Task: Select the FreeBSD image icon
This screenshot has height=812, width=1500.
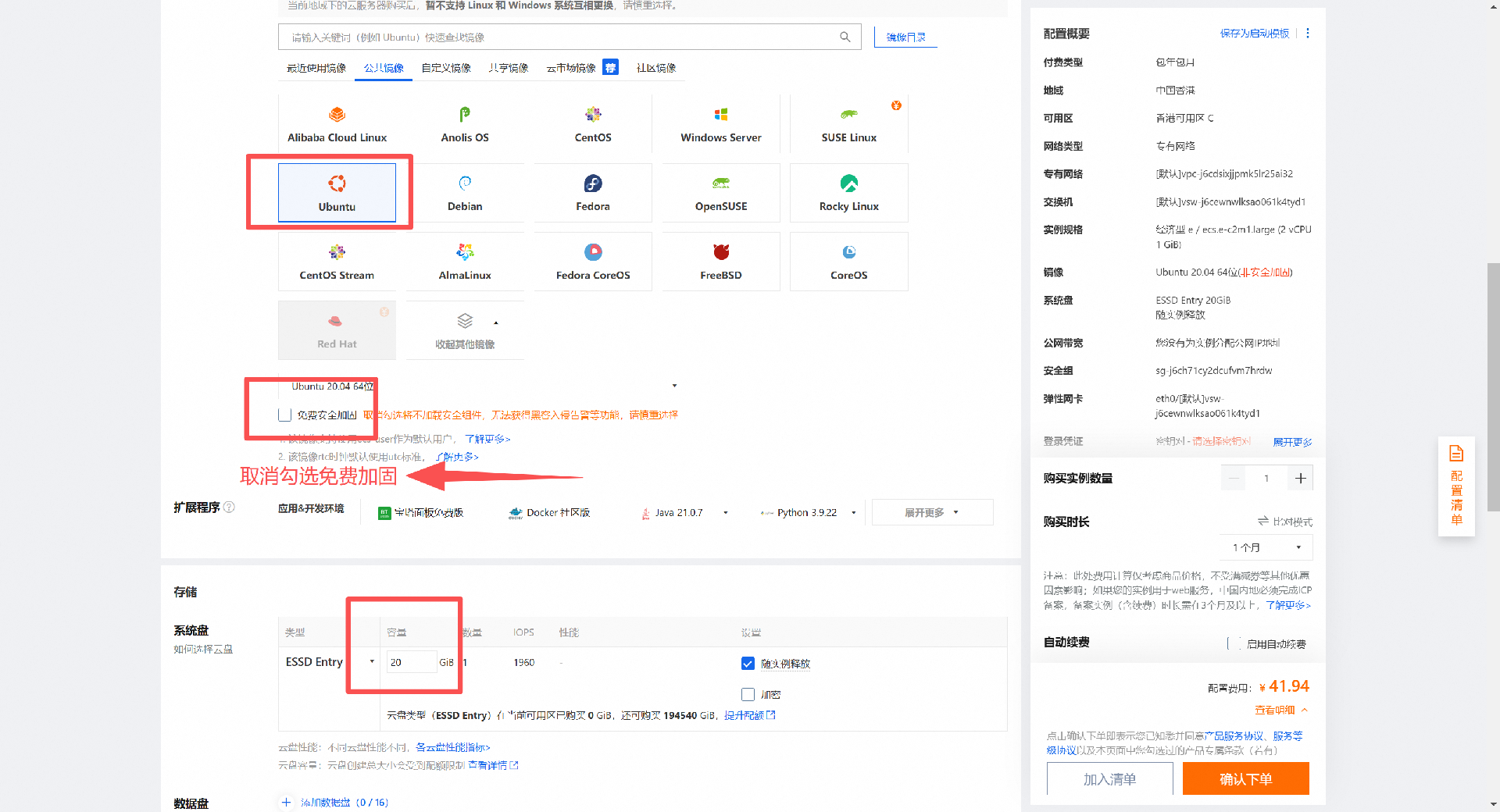Action: 720,253
